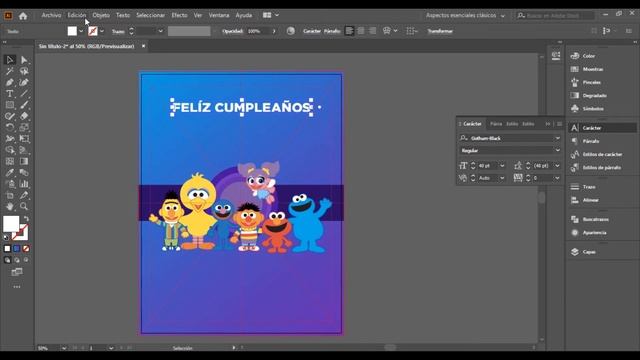Open the Ventana menu
This screenshot has height=360, width=640.
[x=219, y=15]
